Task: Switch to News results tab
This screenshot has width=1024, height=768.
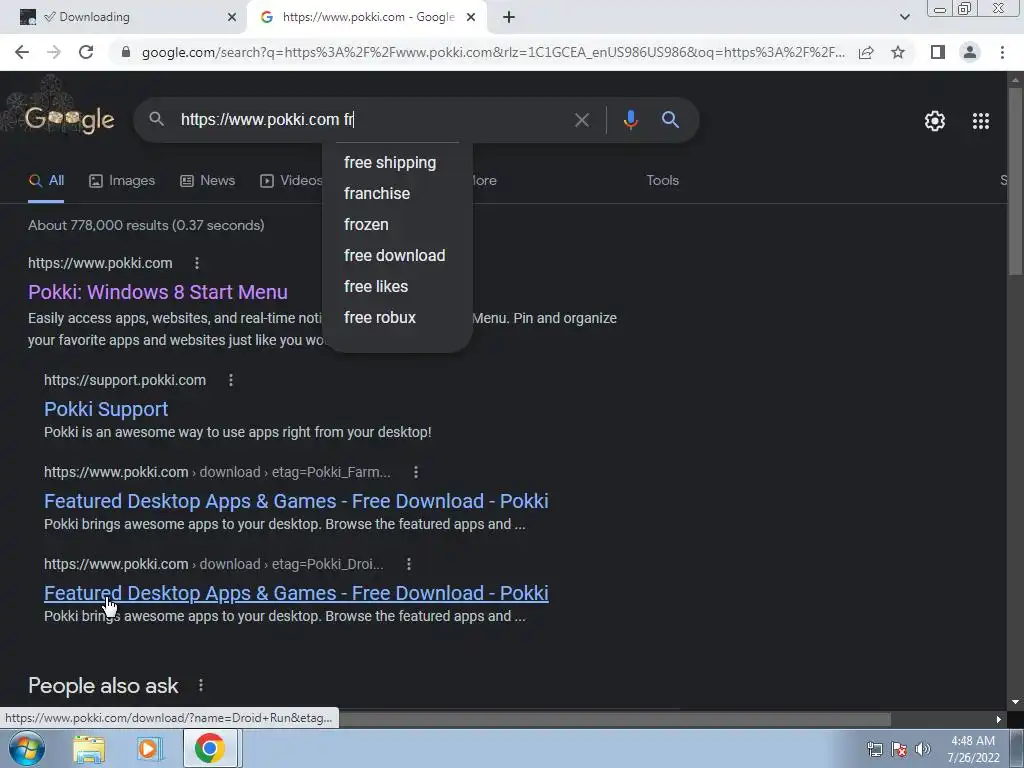Action: tap(208, 181)
